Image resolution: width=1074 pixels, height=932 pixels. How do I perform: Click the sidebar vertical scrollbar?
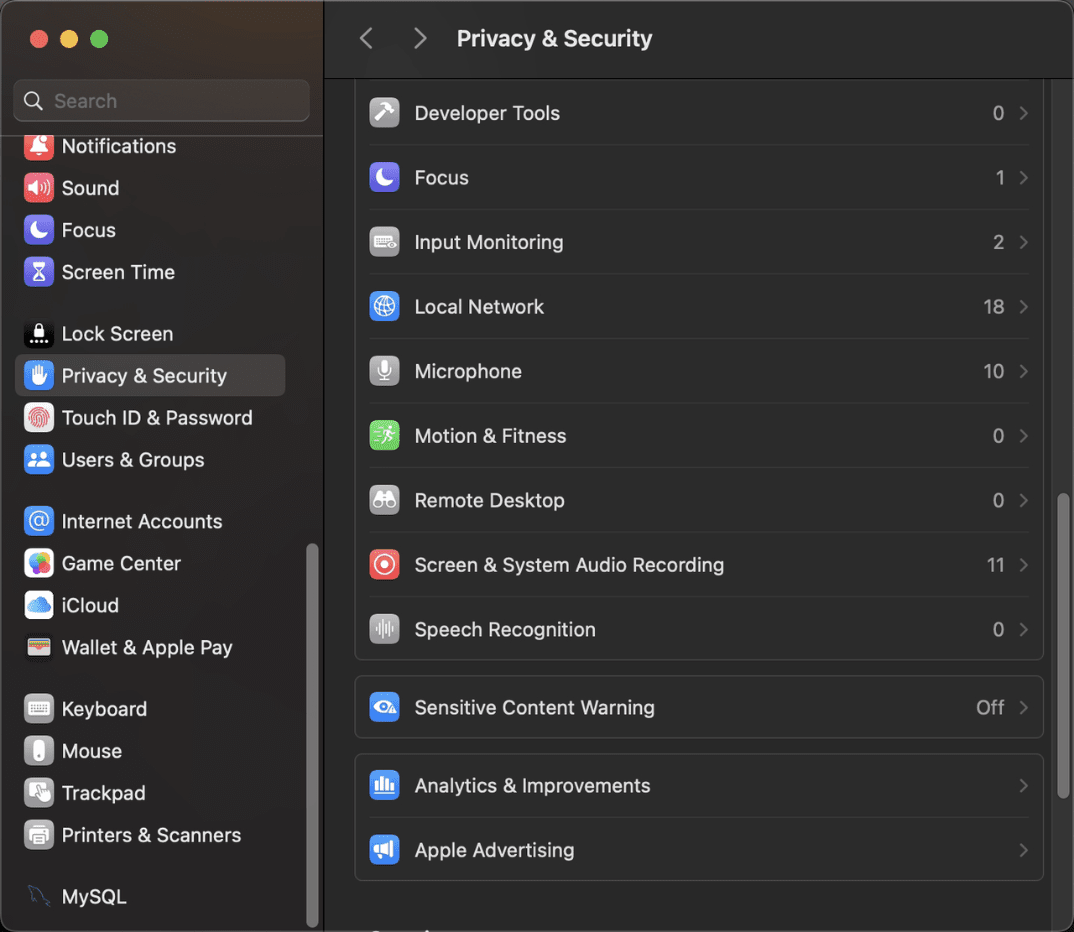[x=312, y=735]
